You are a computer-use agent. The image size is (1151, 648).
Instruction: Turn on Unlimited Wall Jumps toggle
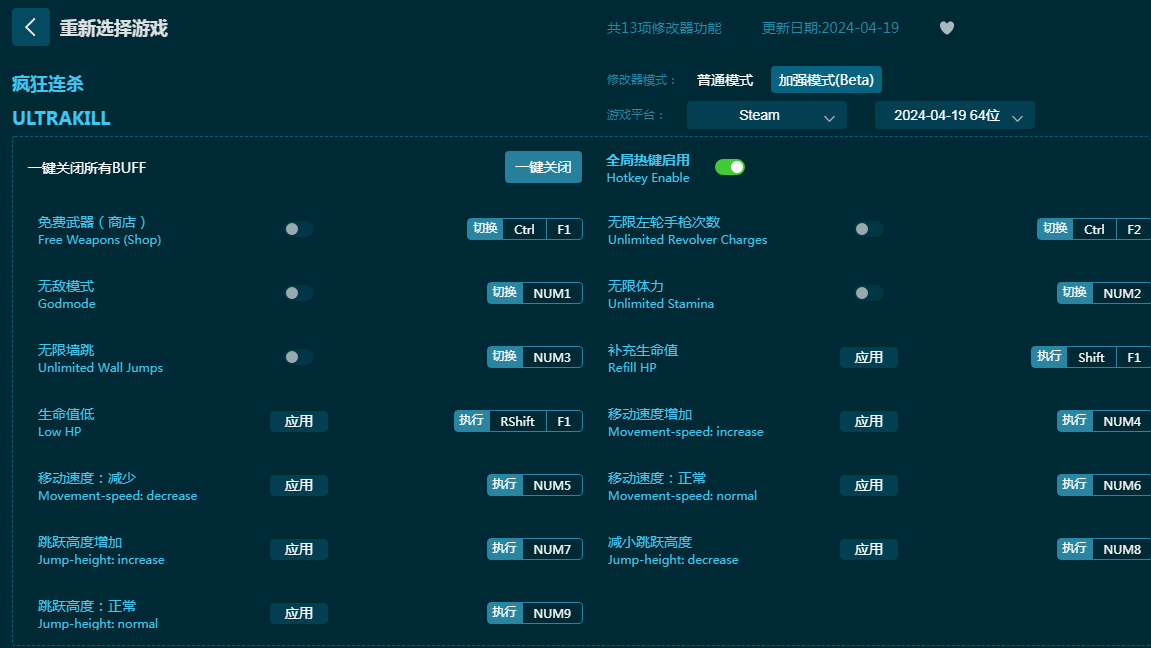pos(299,357)
